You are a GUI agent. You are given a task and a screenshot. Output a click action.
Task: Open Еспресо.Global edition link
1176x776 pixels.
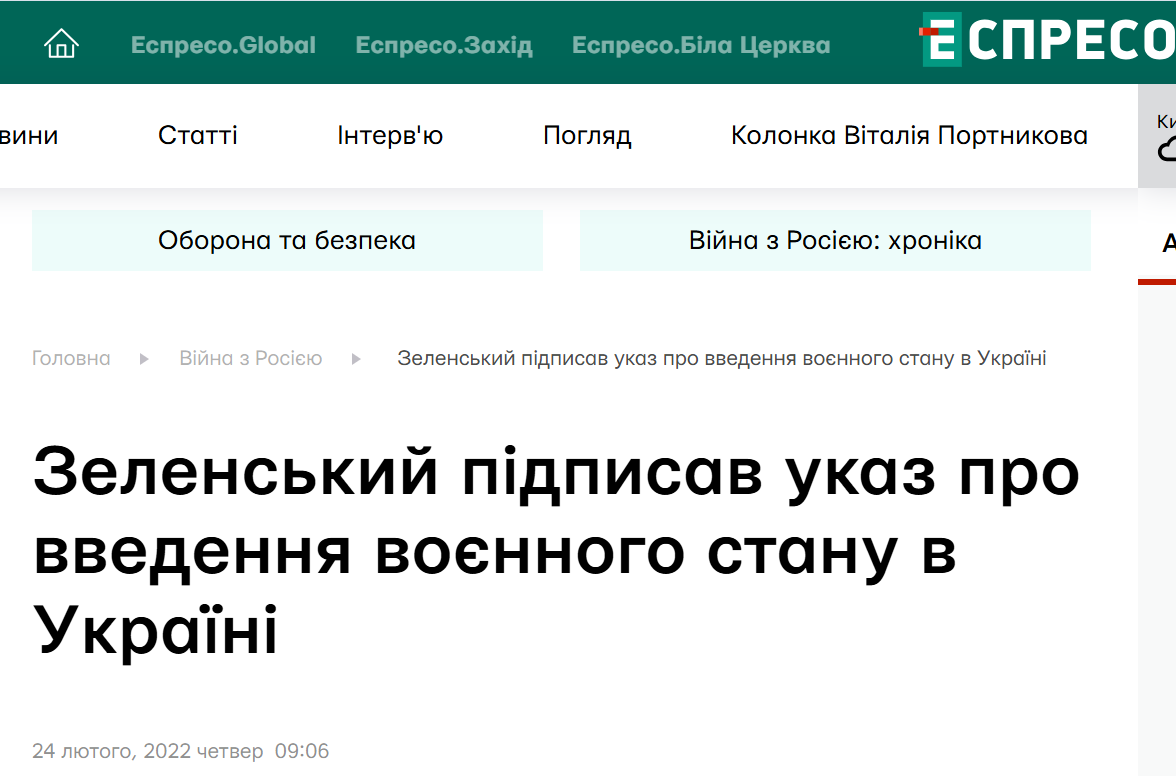pyautogui.click(x=223, y=45)
